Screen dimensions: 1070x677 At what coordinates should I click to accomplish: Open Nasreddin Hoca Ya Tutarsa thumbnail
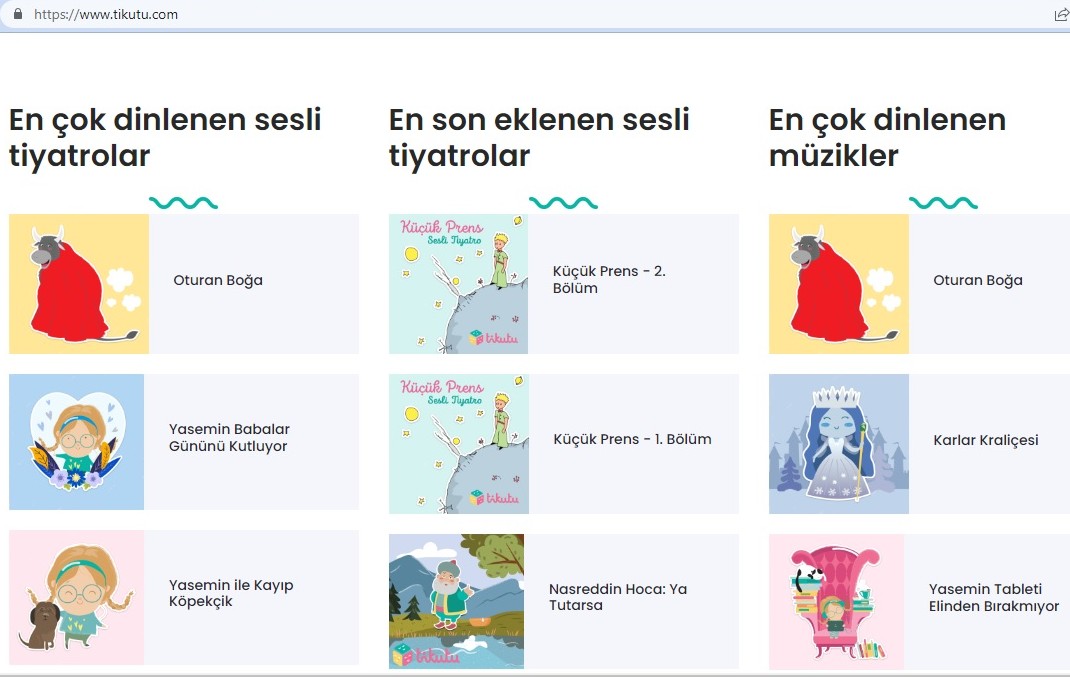point(457,601)
